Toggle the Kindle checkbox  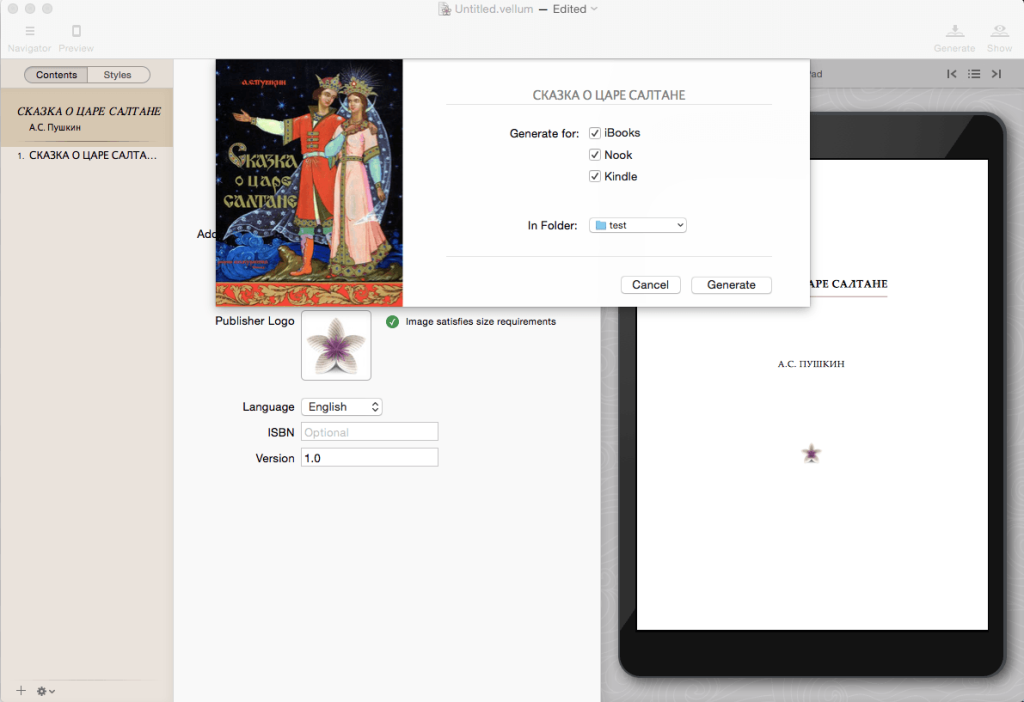594,176
